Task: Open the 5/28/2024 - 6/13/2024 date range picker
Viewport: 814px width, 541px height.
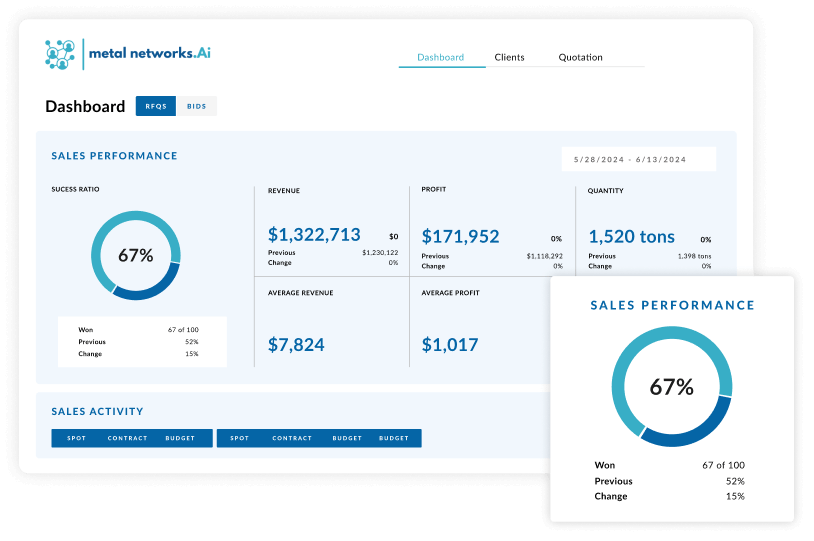Action: pos(638,159)
